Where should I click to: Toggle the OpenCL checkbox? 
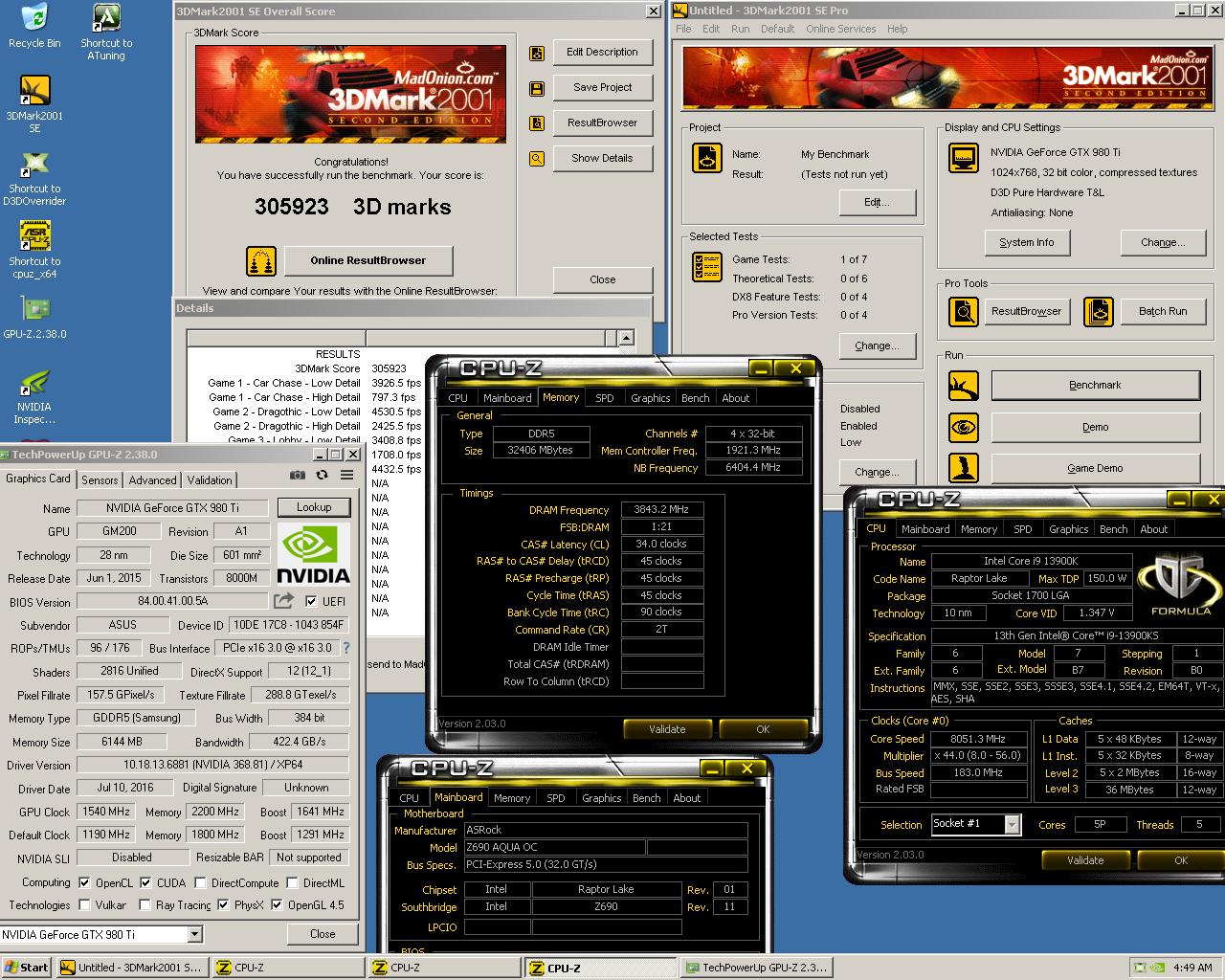pos(84,883)
